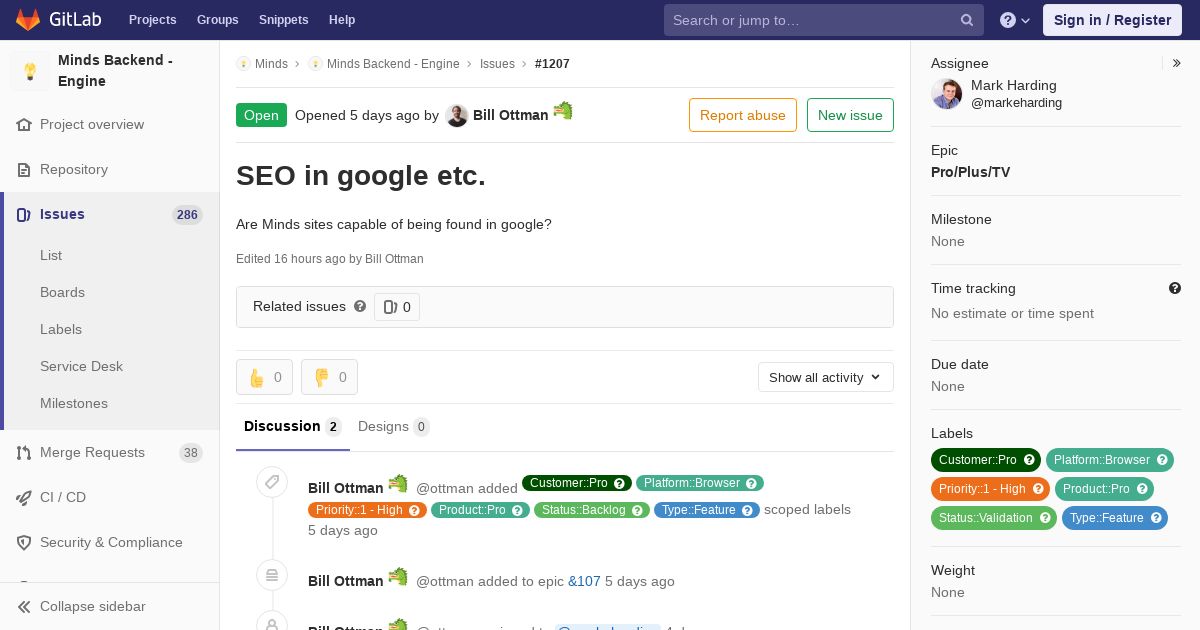This screenshot has width=1200, height=630.
Task: Click the epic-added timeline icon
Action: pos(272,575)
